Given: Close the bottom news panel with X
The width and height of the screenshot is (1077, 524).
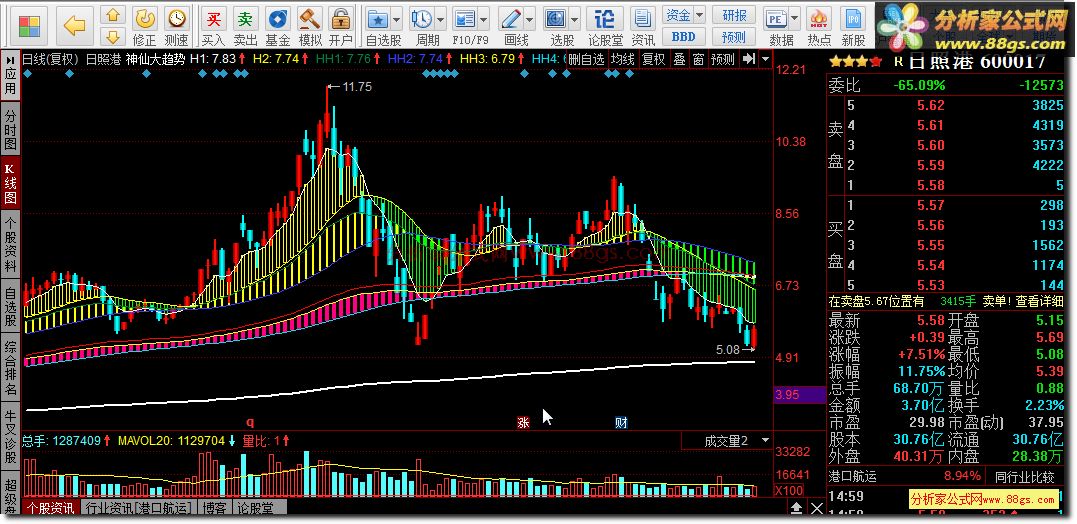Looking at the screenshot, I should tap(816, 508).
